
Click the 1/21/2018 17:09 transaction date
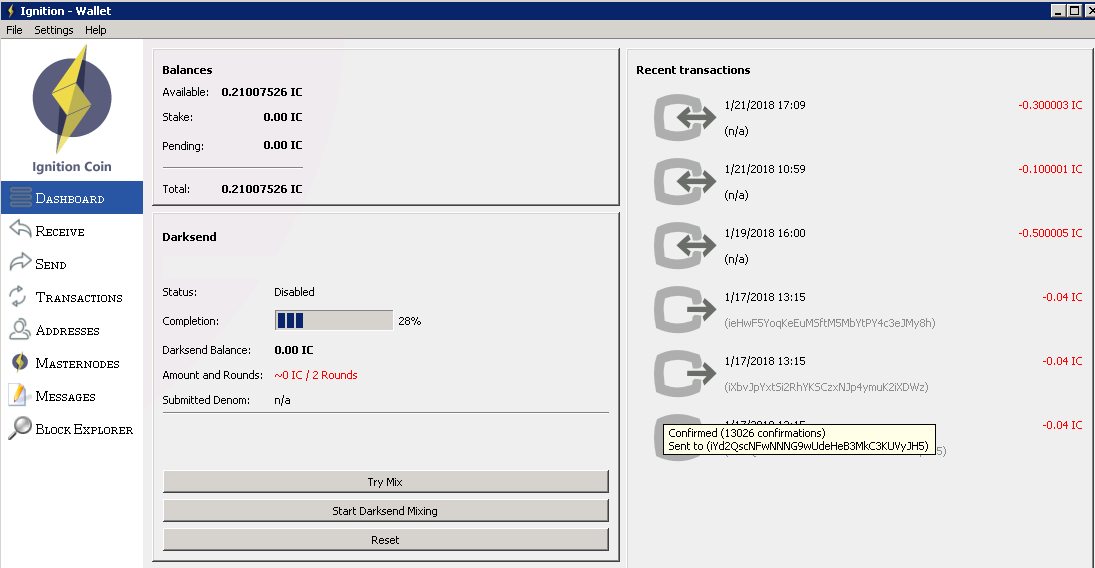765,105
